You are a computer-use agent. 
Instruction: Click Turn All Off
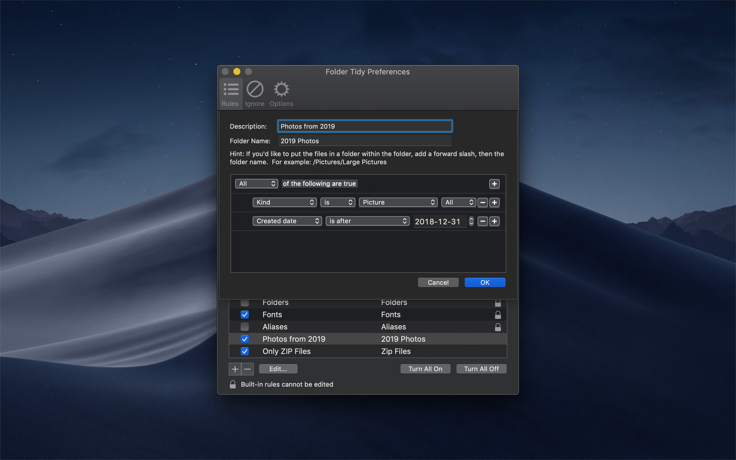(482, 369)
